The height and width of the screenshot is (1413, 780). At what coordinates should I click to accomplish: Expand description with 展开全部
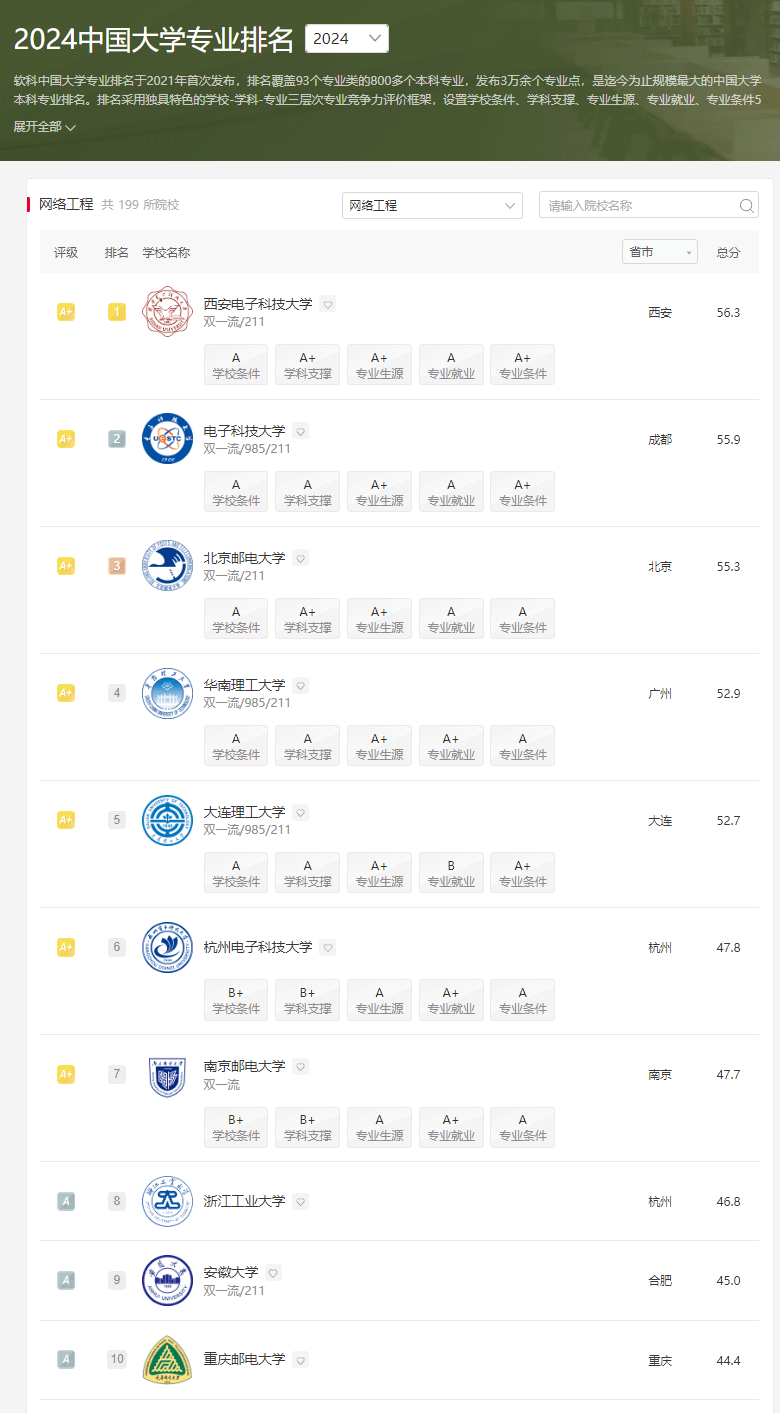(x=45, y=127)
